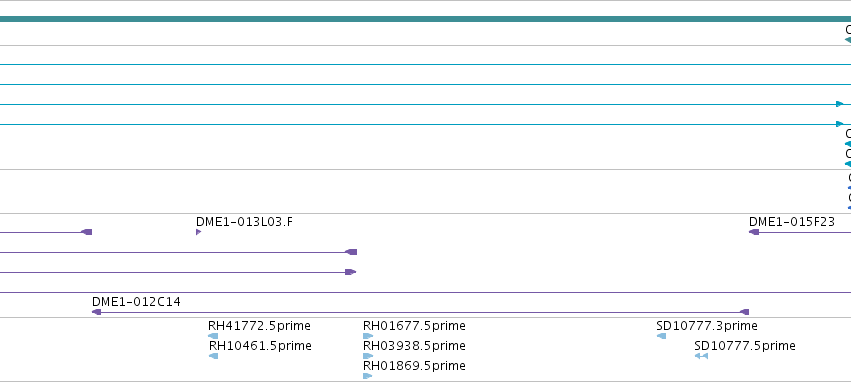Click the DME1-015F23 label text
The height and width of the screenshot is (382, 851).
coord(792,221)
